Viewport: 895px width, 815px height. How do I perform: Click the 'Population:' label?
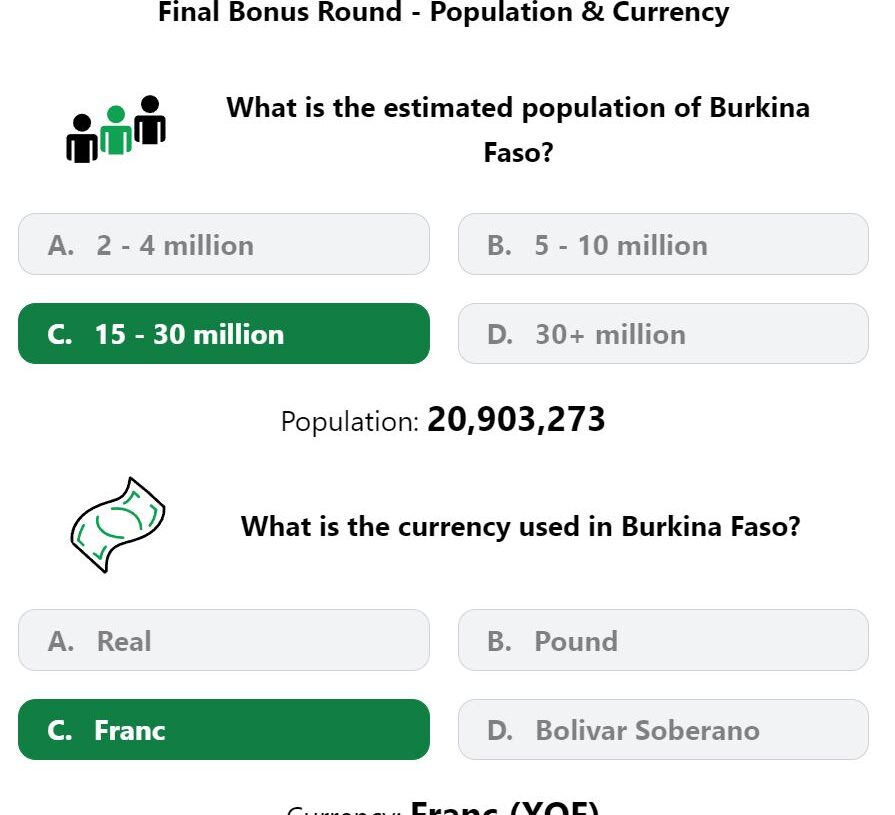tap(350, 422)
